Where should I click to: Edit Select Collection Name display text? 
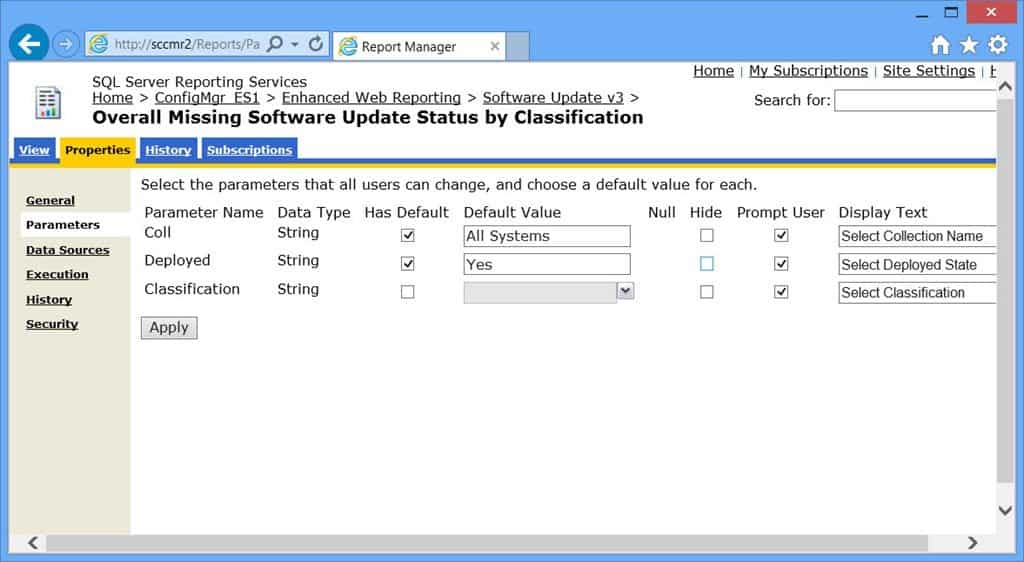(x=918, y=236)
